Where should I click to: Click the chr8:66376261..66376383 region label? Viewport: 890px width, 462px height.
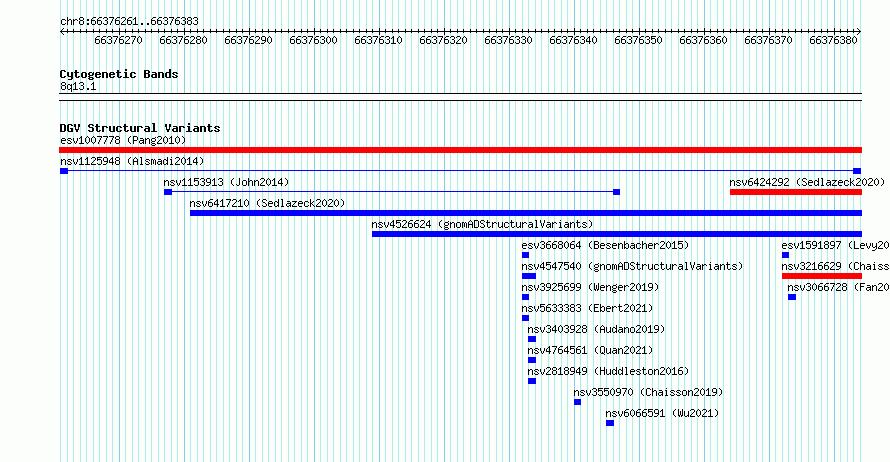(x=129, y=22)
